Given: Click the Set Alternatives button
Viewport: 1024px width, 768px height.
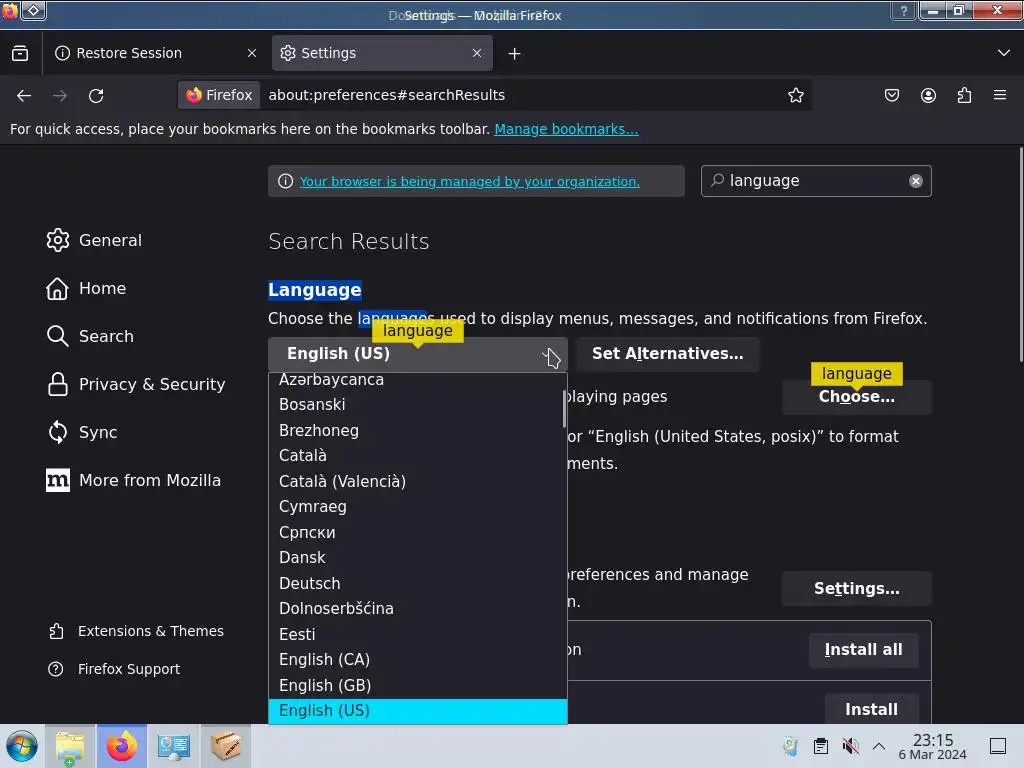Looking at the screenshot, I should click(x=667, y=354).
